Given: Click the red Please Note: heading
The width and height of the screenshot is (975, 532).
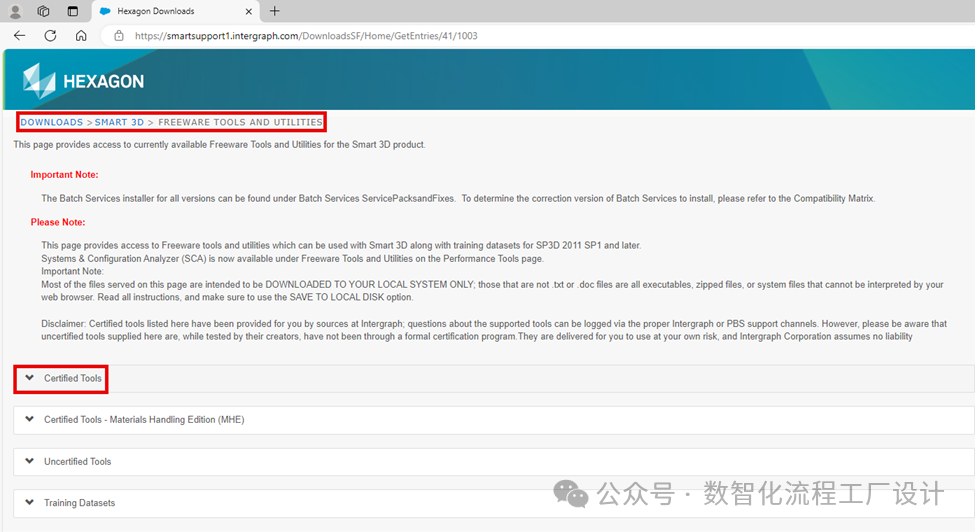Looking at the screenshot, I should [x=58, y=222].
